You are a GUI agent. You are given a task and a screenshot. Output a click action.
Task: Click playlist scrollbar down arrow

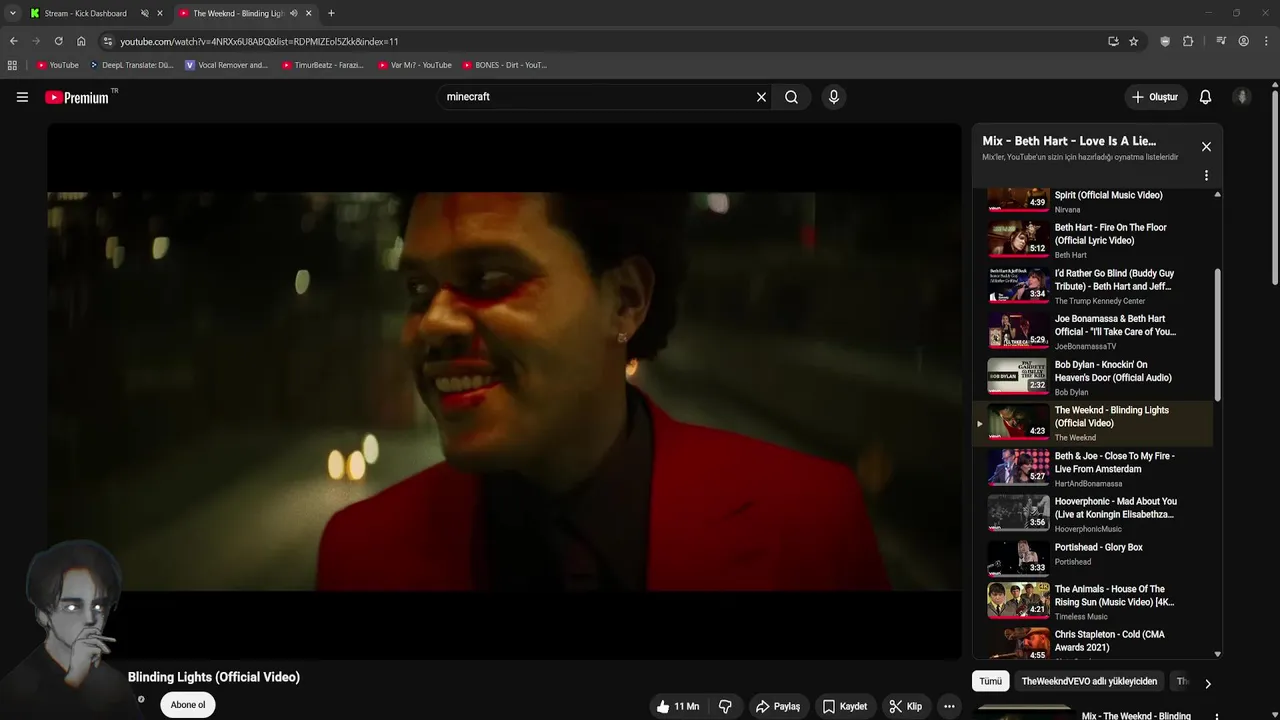[x=1217, y=654]
